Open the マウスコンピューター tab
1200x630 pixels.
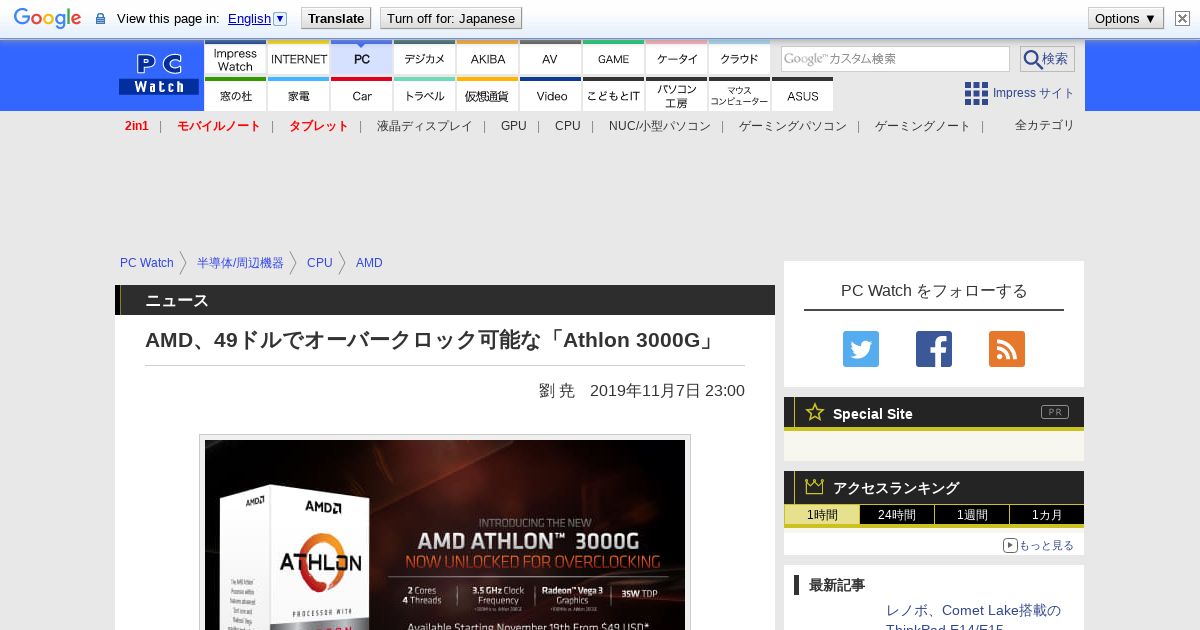coord(739,95)
